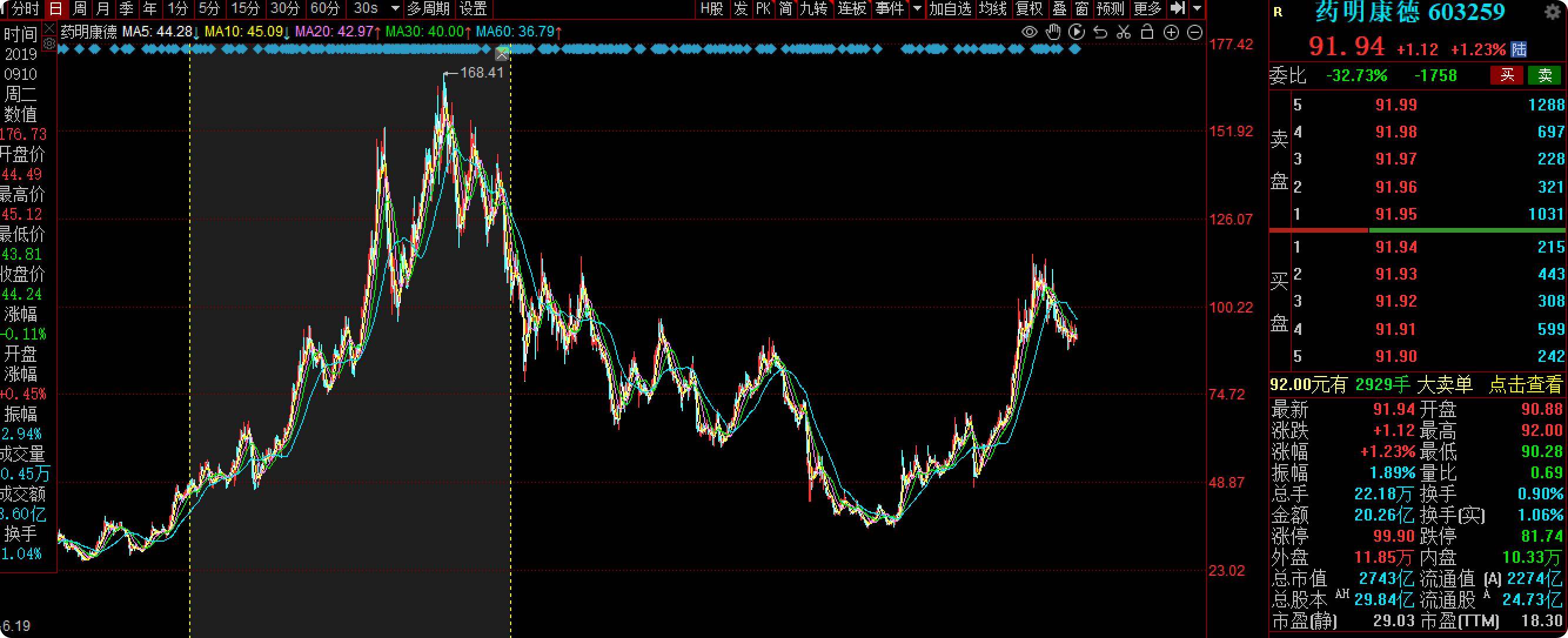Expand dropdown arrow at toolbar far right
Screen dimensions: 1568x638
click(1197, 8)
